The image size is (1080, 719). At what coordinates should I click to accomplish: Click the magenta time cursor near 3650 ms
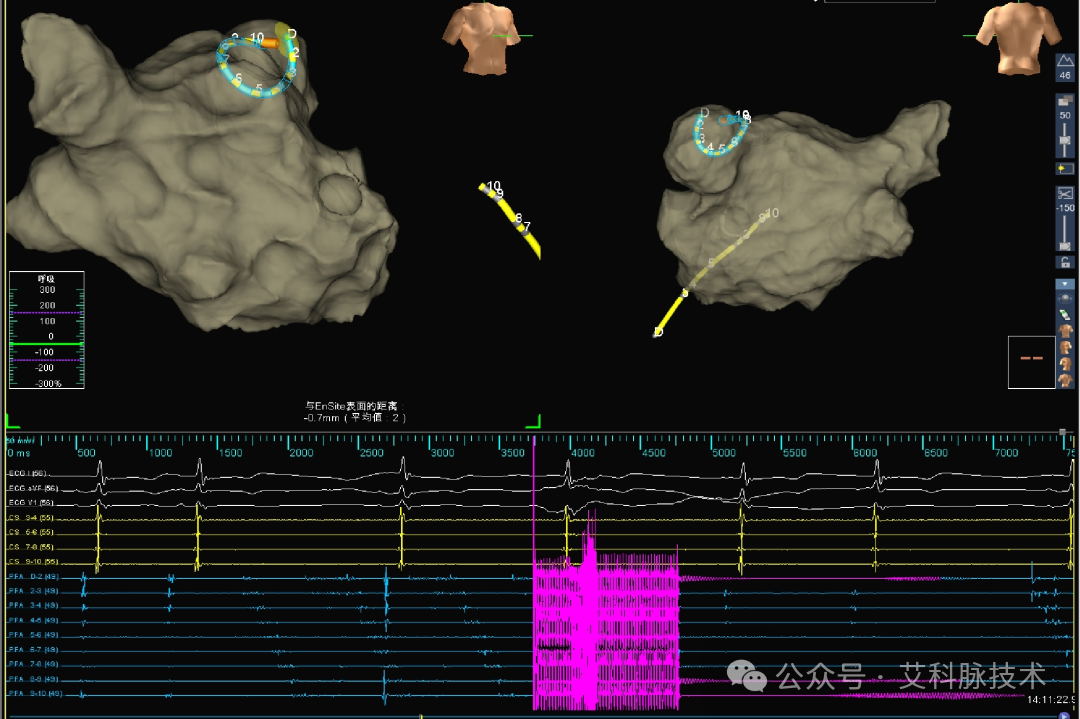point(534,572)
